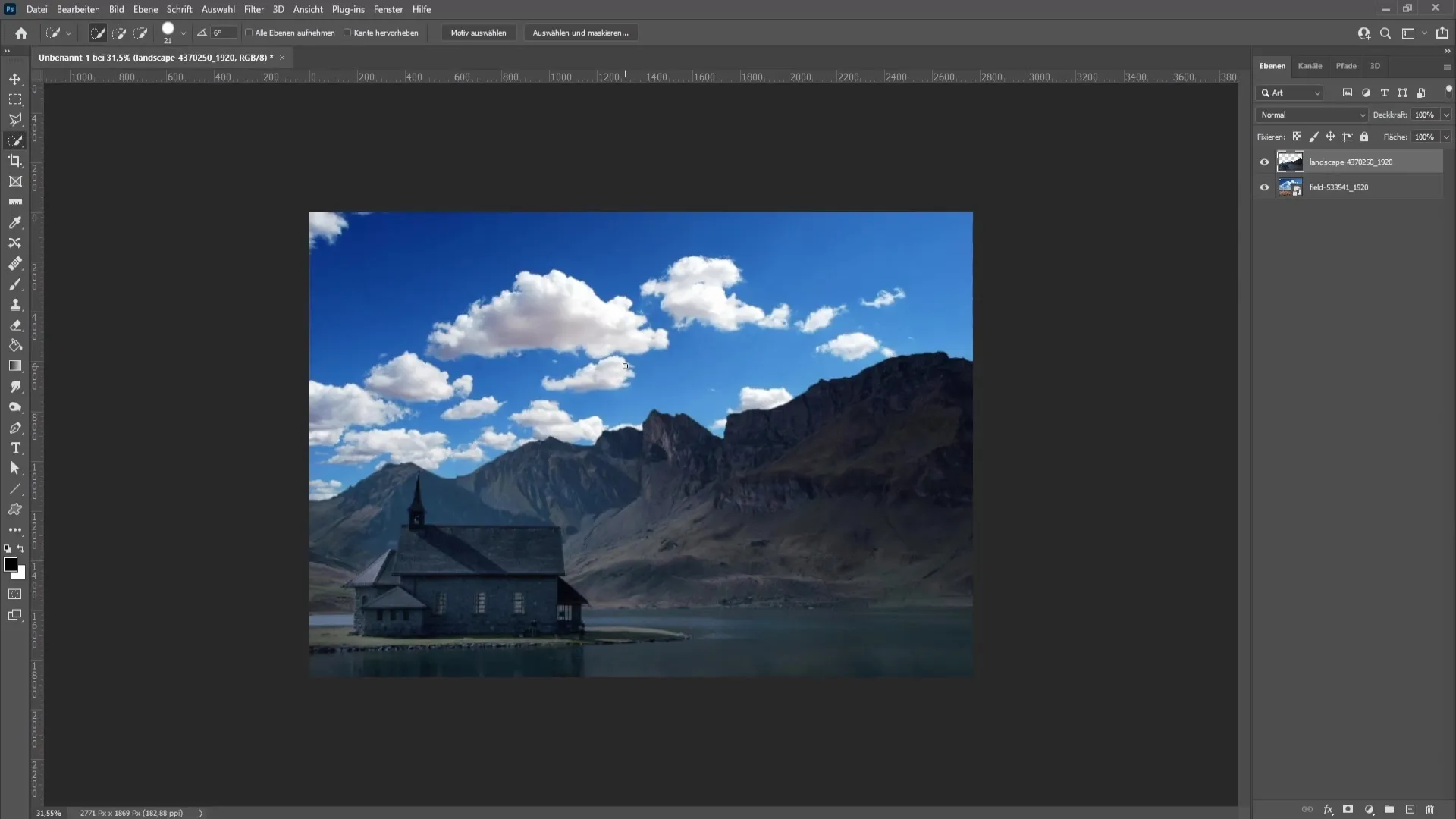Choose Subtract from Selection mode icon
The image size is (1456, 819).
140,33
